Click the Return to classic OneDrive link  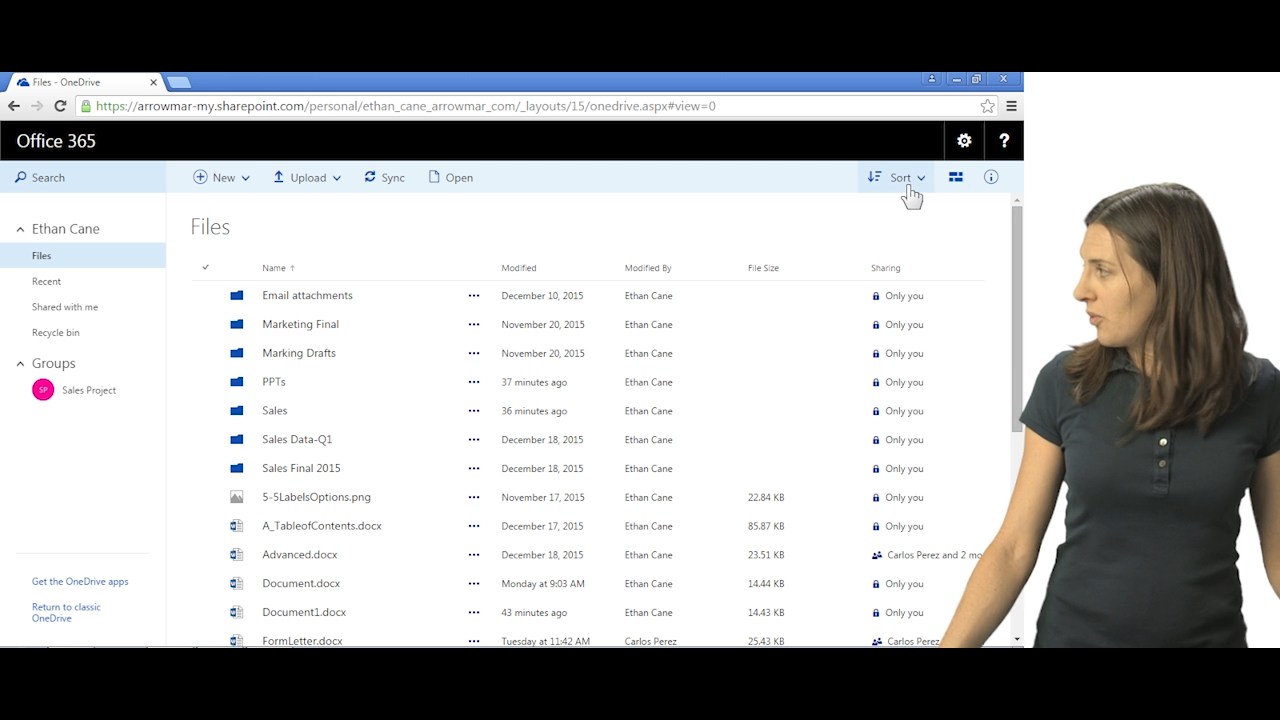66,613
